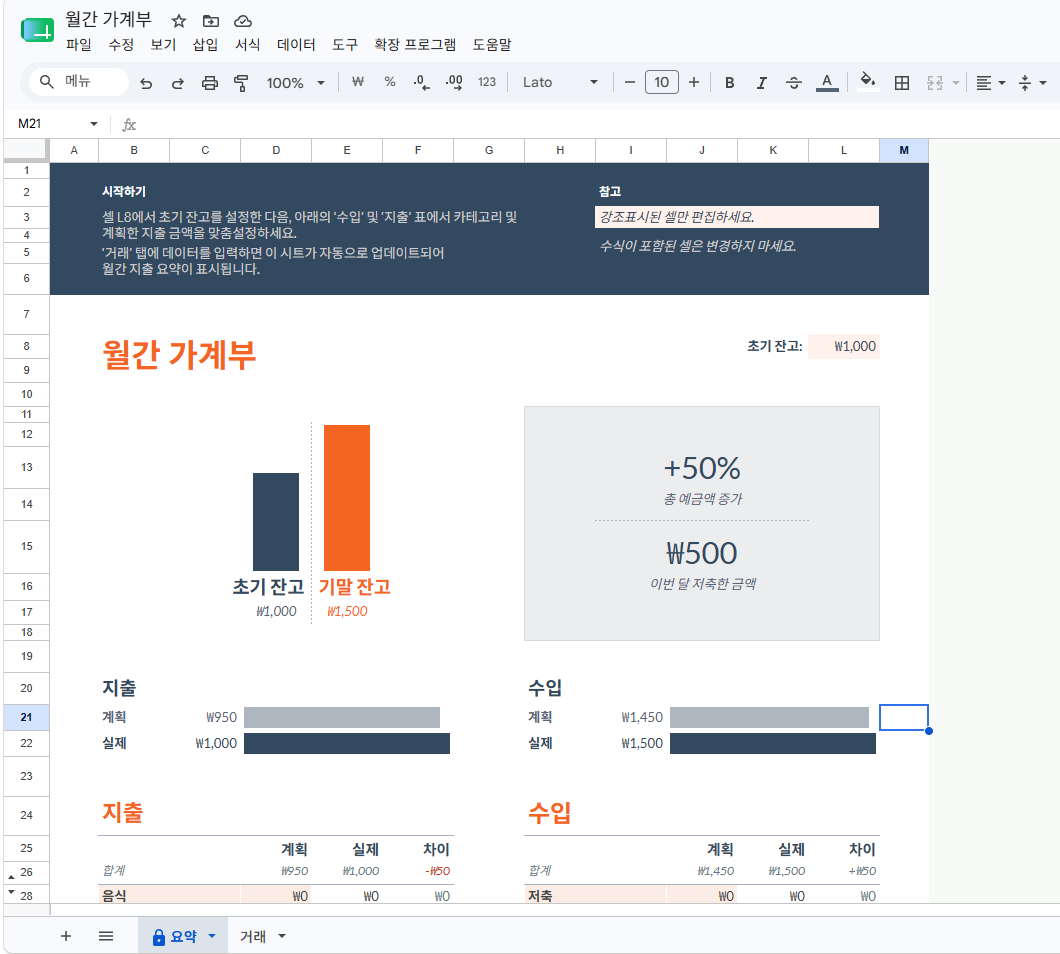Open the 수정 menu
Screen dimensions: 1060x954
tap(121, 45)
